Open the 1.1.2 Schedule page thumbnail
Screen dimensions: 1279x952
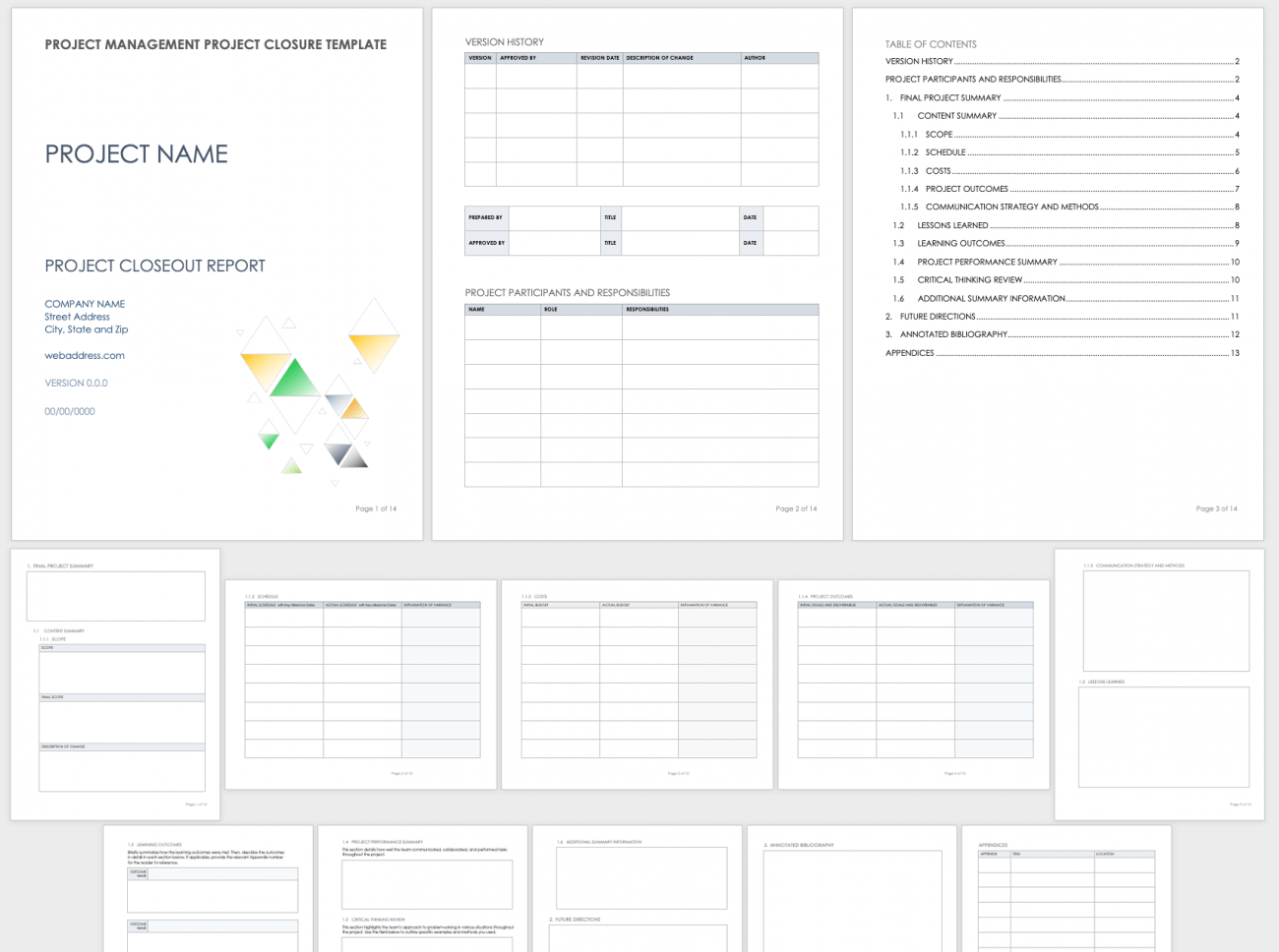[361, 684]
